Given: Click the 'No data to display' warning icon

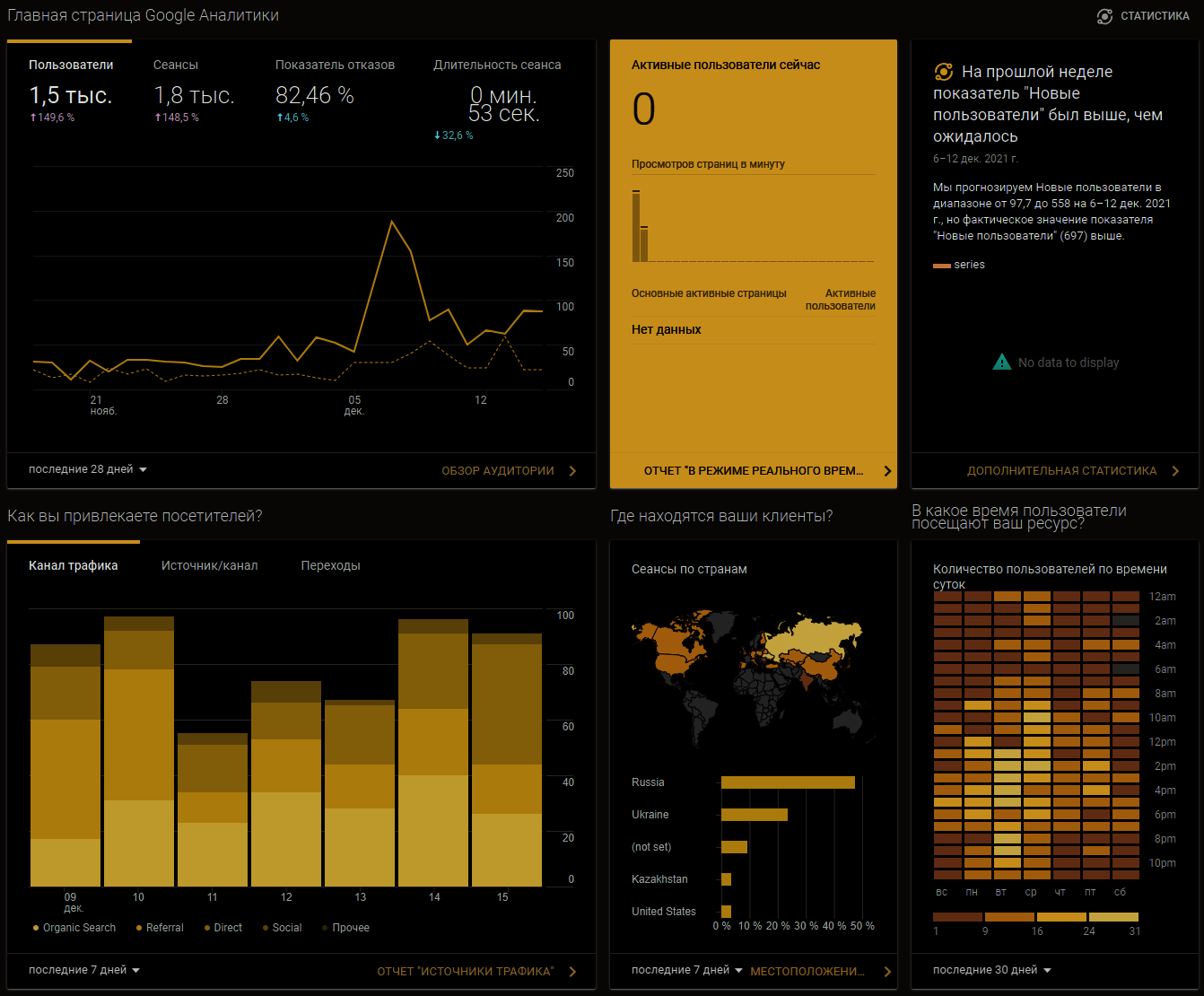Looking at the screenshot, I should pos(1002,363).
